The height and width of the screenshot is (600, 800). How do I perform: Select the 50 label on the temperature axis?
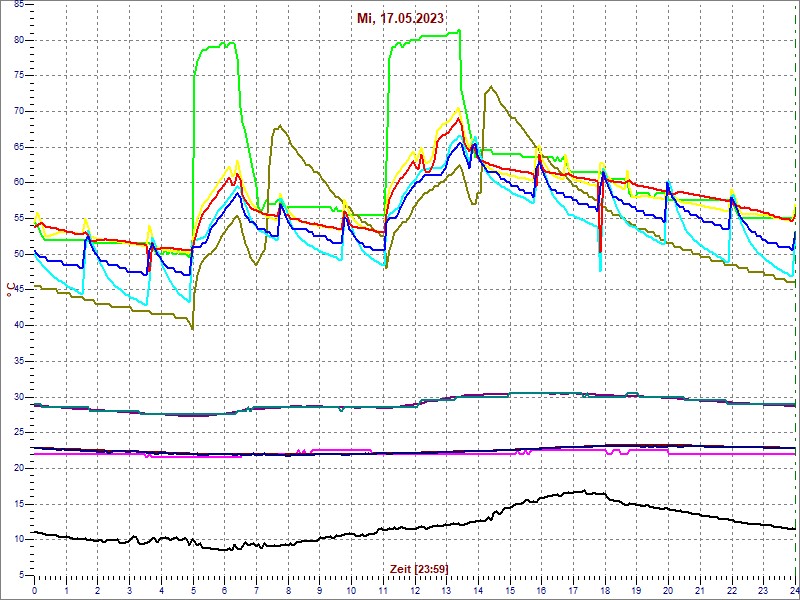pyautogui.click(x=18, y=254)
